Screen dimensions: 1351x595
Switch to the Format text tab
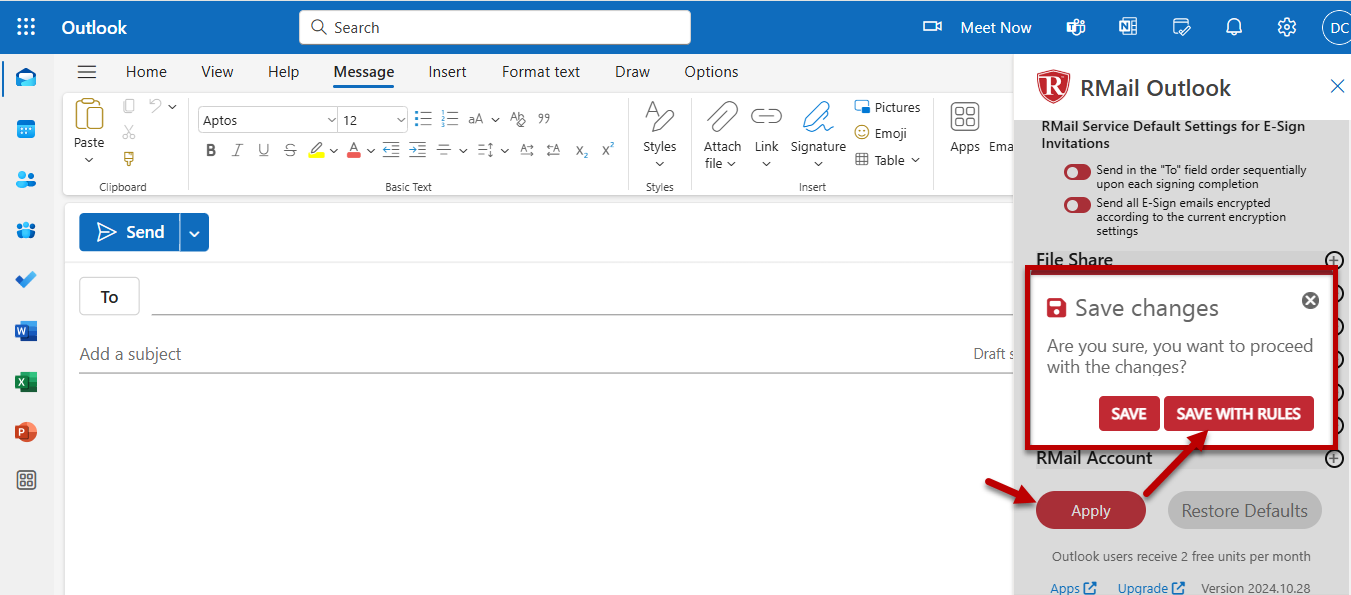(x=540, y=72)
